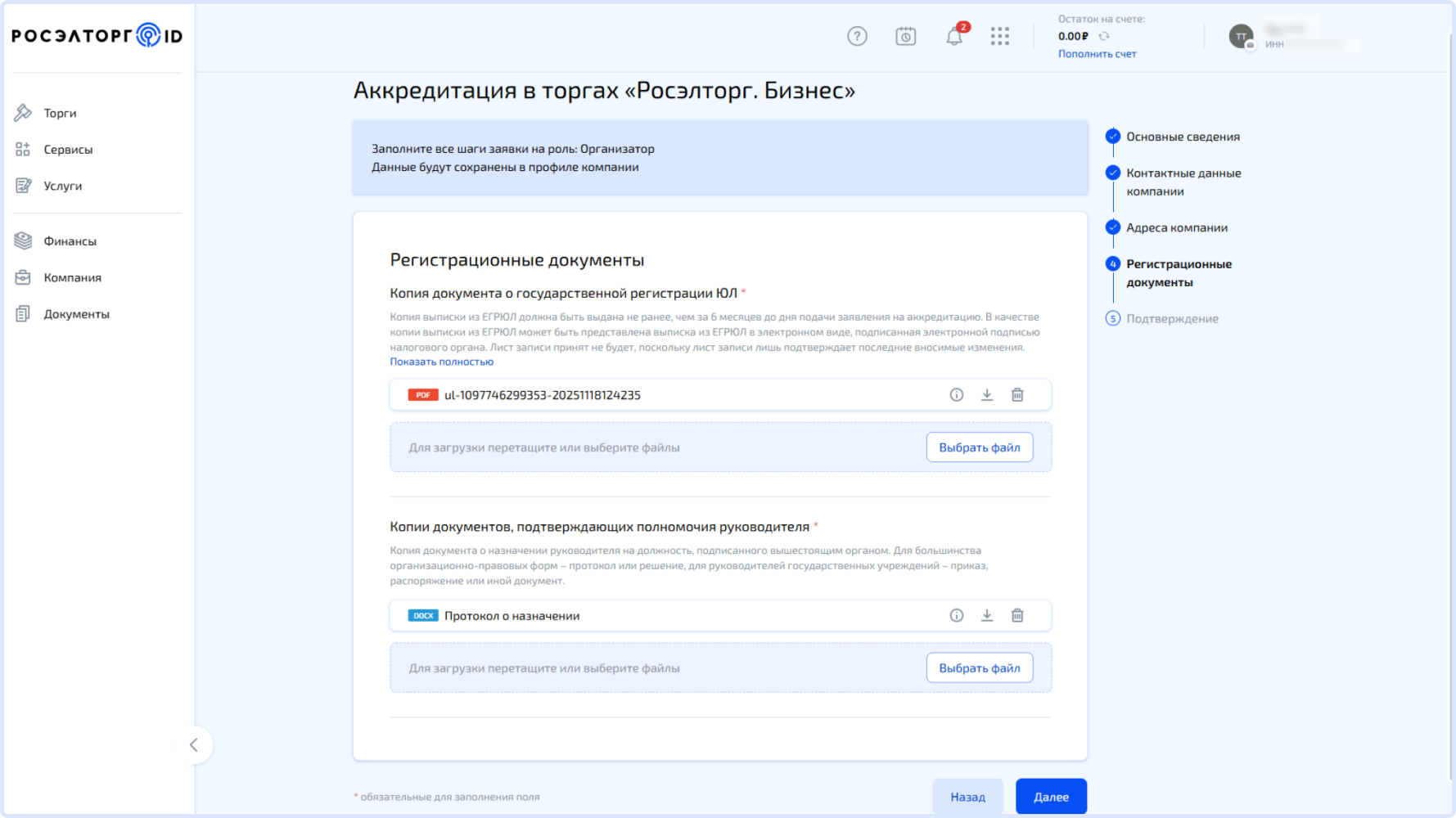Screen dimensions: 1456x818
Task: Delete the Протокол о назначении DOCX file
Action: tap(1017, 616)
